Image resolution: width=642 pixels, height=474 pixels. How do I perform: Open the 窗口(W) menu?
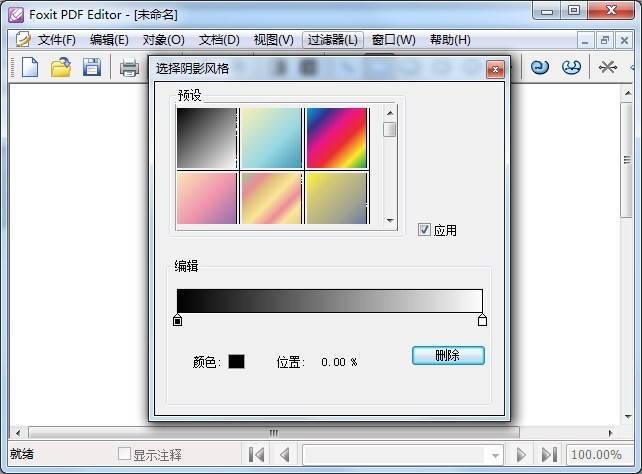(393, 40)
